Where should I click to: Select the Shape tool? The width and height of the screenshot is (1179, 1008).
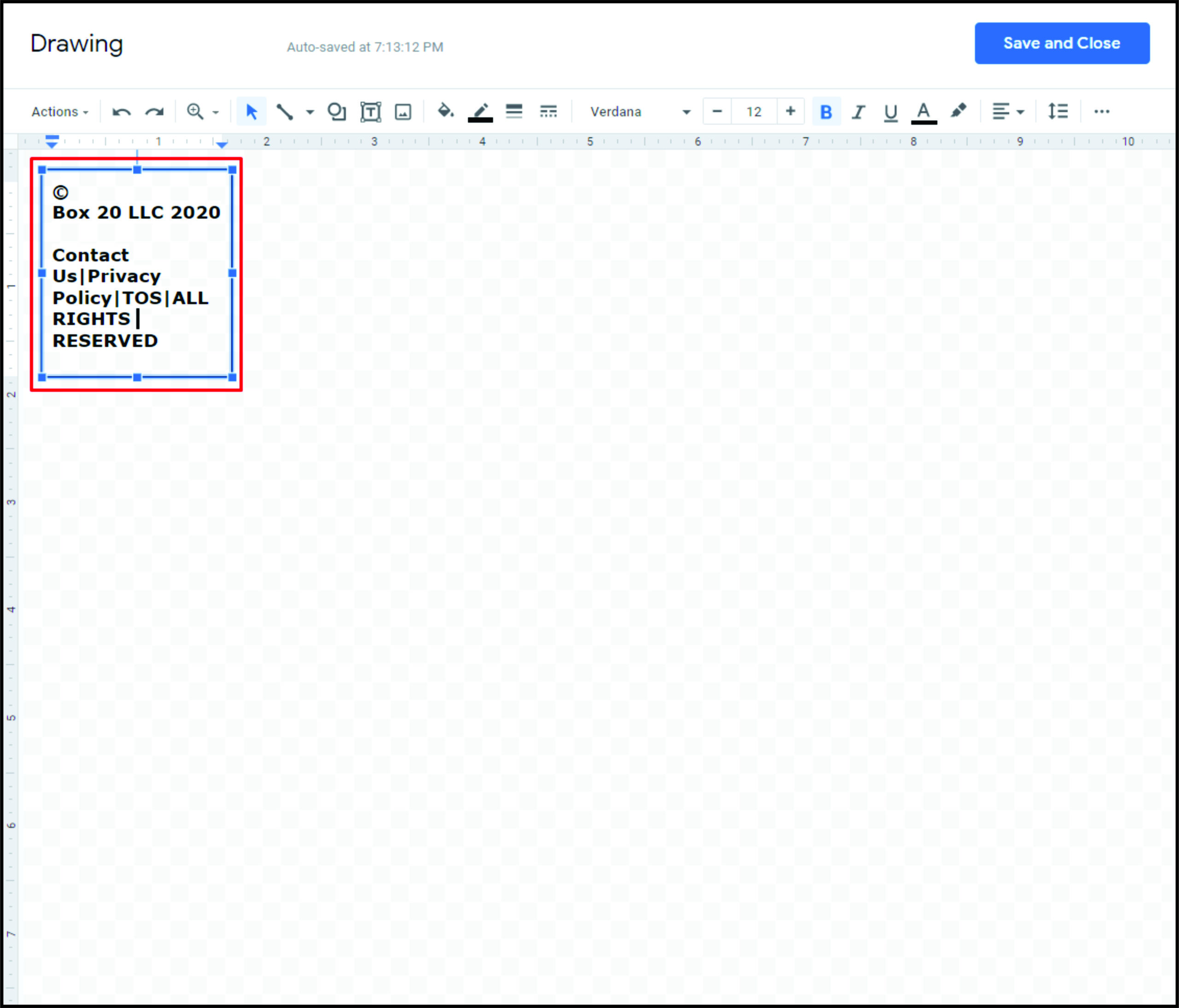click(x=336, y=111)
